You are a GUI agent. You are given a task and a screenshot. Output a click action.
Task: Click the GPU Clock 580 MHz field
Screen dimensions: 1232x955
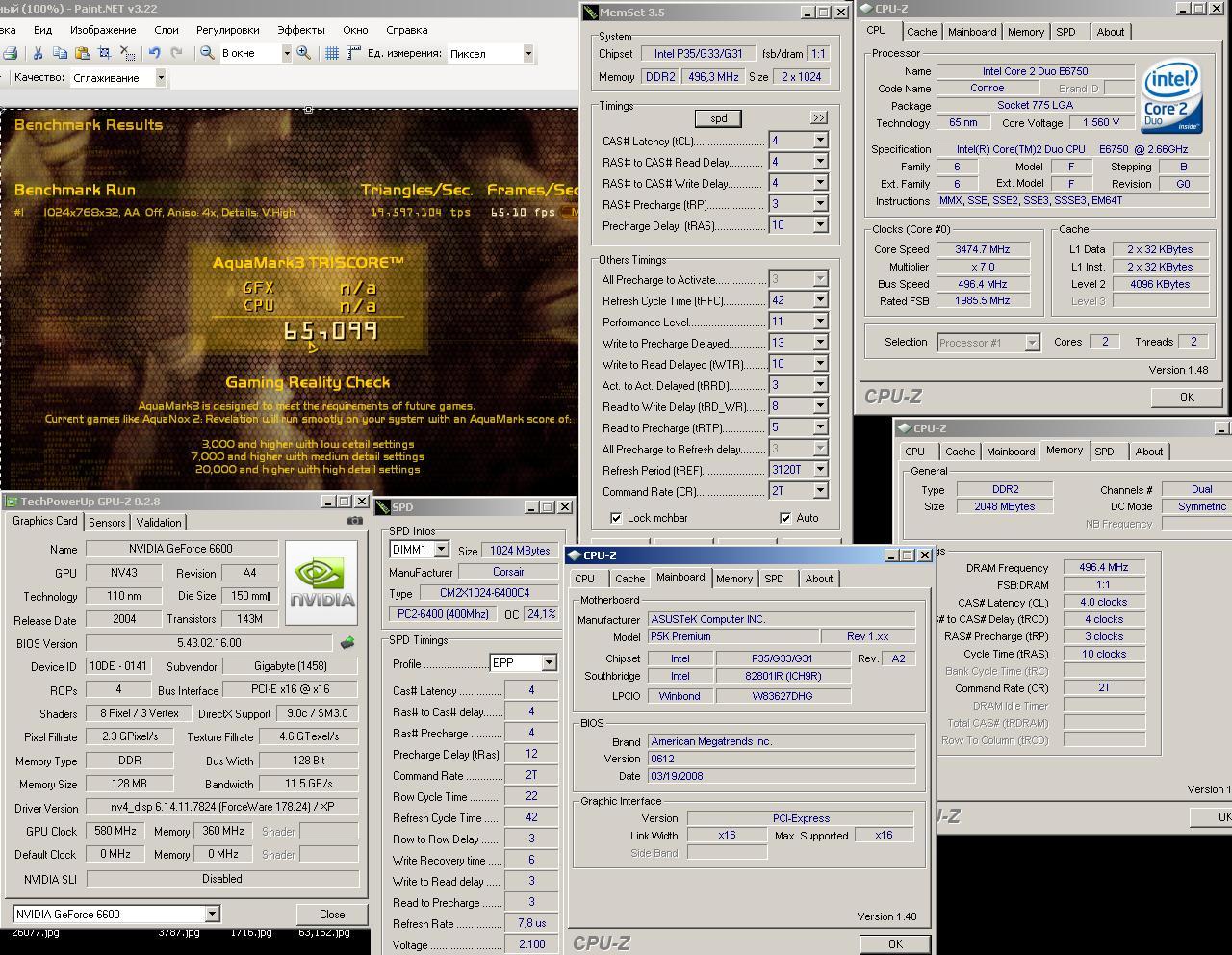[x=115, y=831]
